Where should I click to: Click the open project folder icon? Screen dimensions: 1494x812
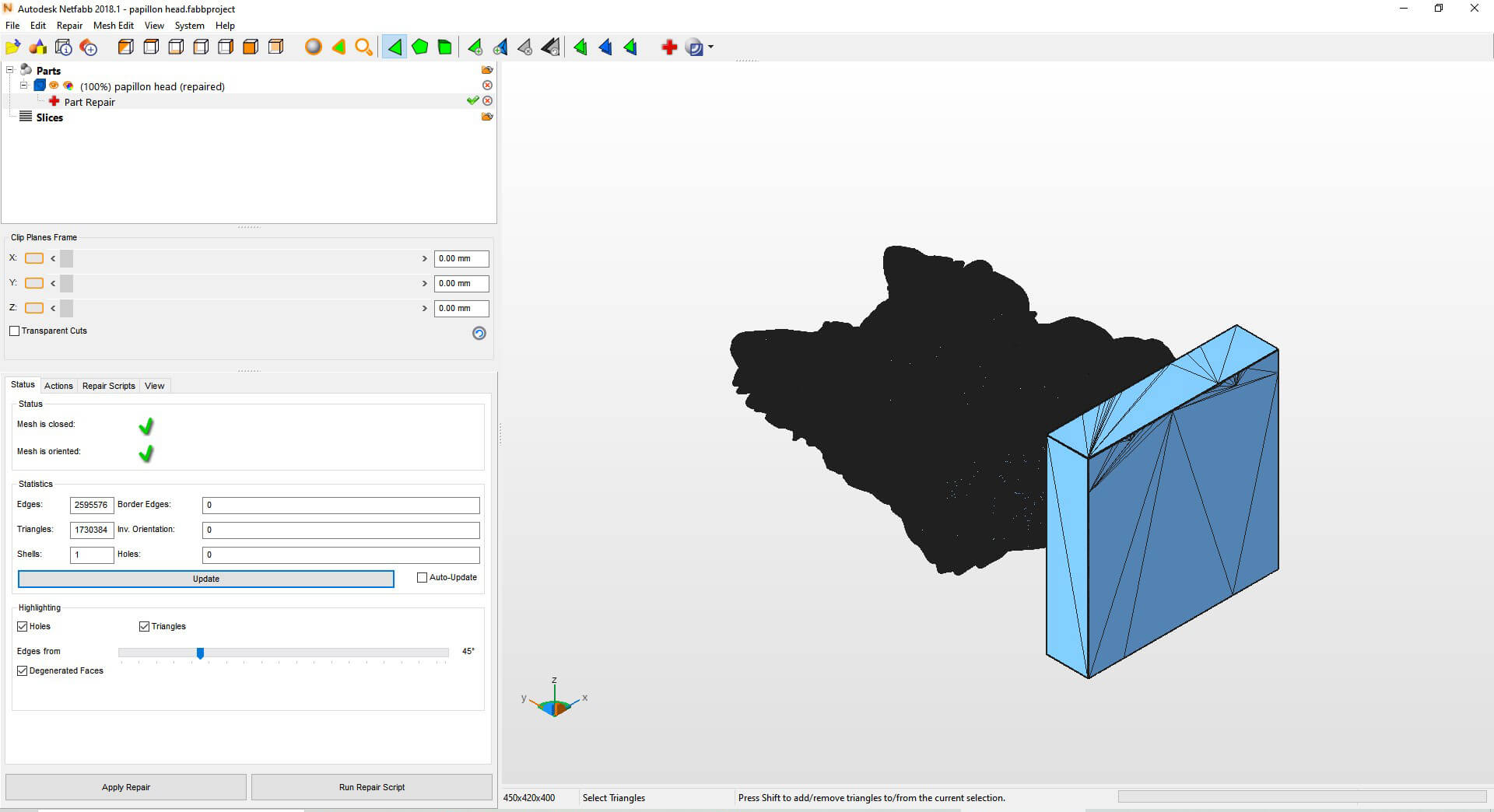click(x=13, y=47)
